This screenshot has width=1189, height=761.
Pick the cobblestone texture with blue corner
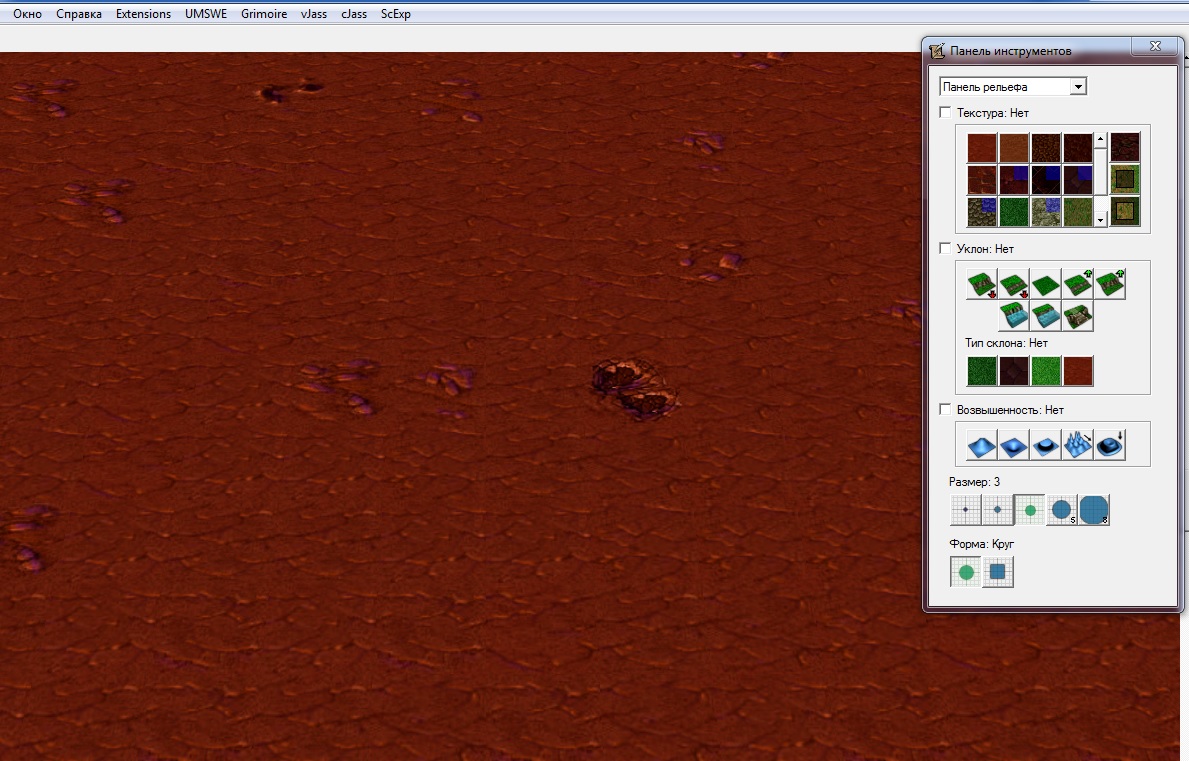[981, 211]
